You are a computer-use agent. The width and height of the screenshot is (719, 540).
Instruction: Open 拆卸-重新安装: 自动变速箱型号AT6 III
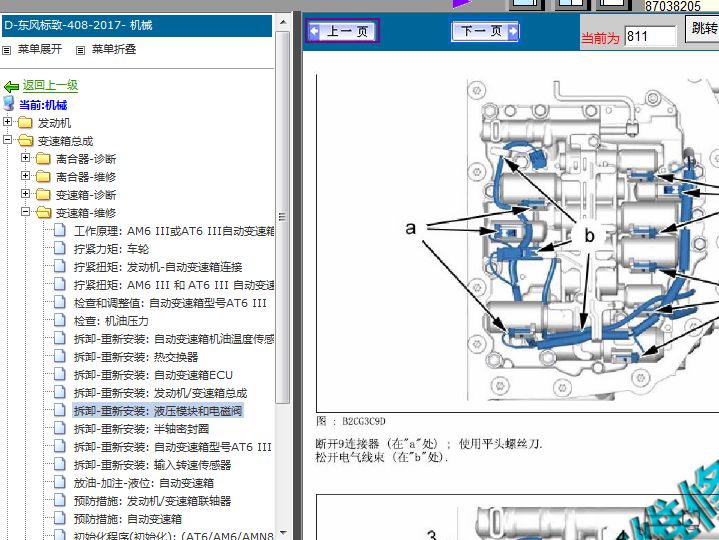coord(172,447)
